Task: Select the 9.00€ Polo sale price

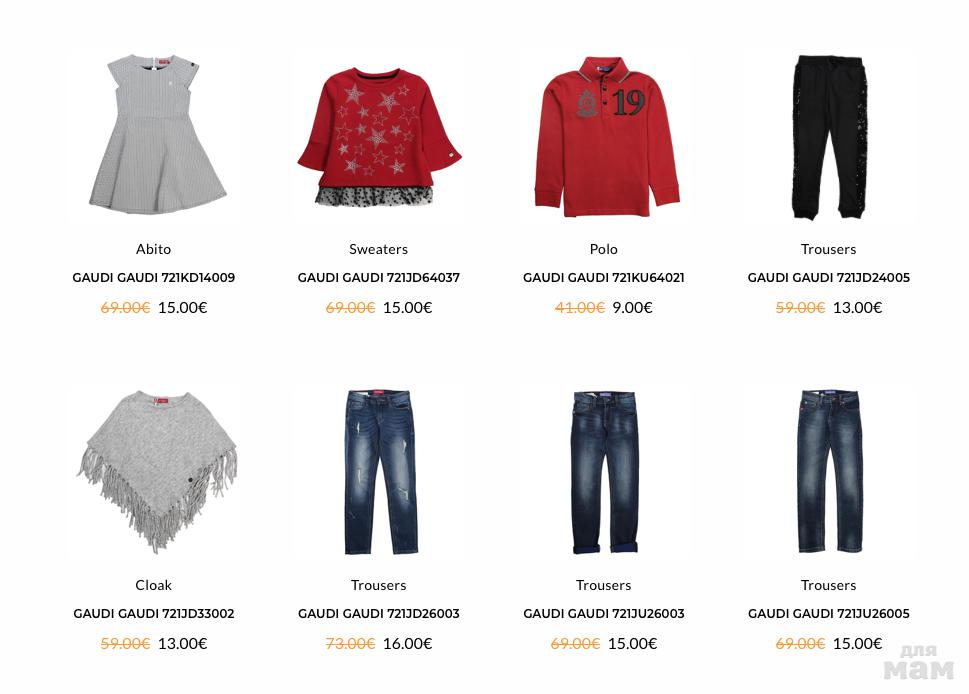Action: (632, 307)
